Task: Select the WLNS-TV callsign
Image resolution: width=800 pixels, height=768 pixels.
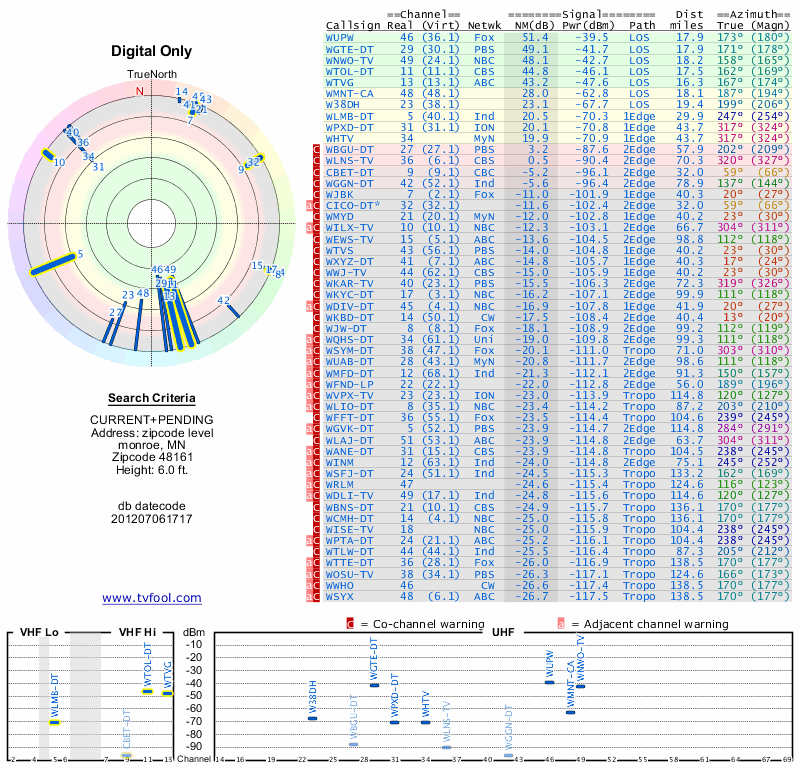Action: click(x=349, y=161)
